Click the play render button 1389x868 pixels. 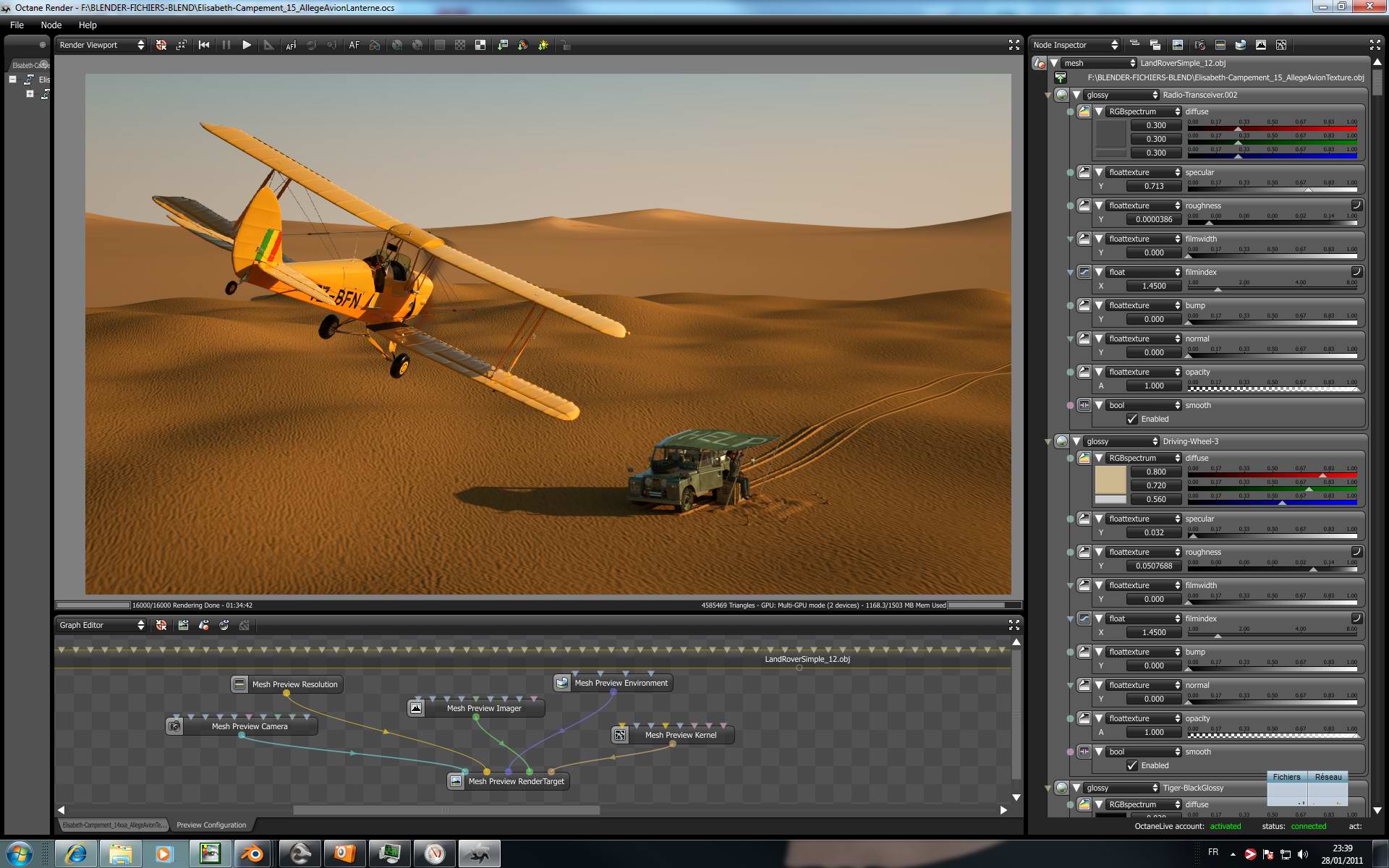tap(247, 45)
